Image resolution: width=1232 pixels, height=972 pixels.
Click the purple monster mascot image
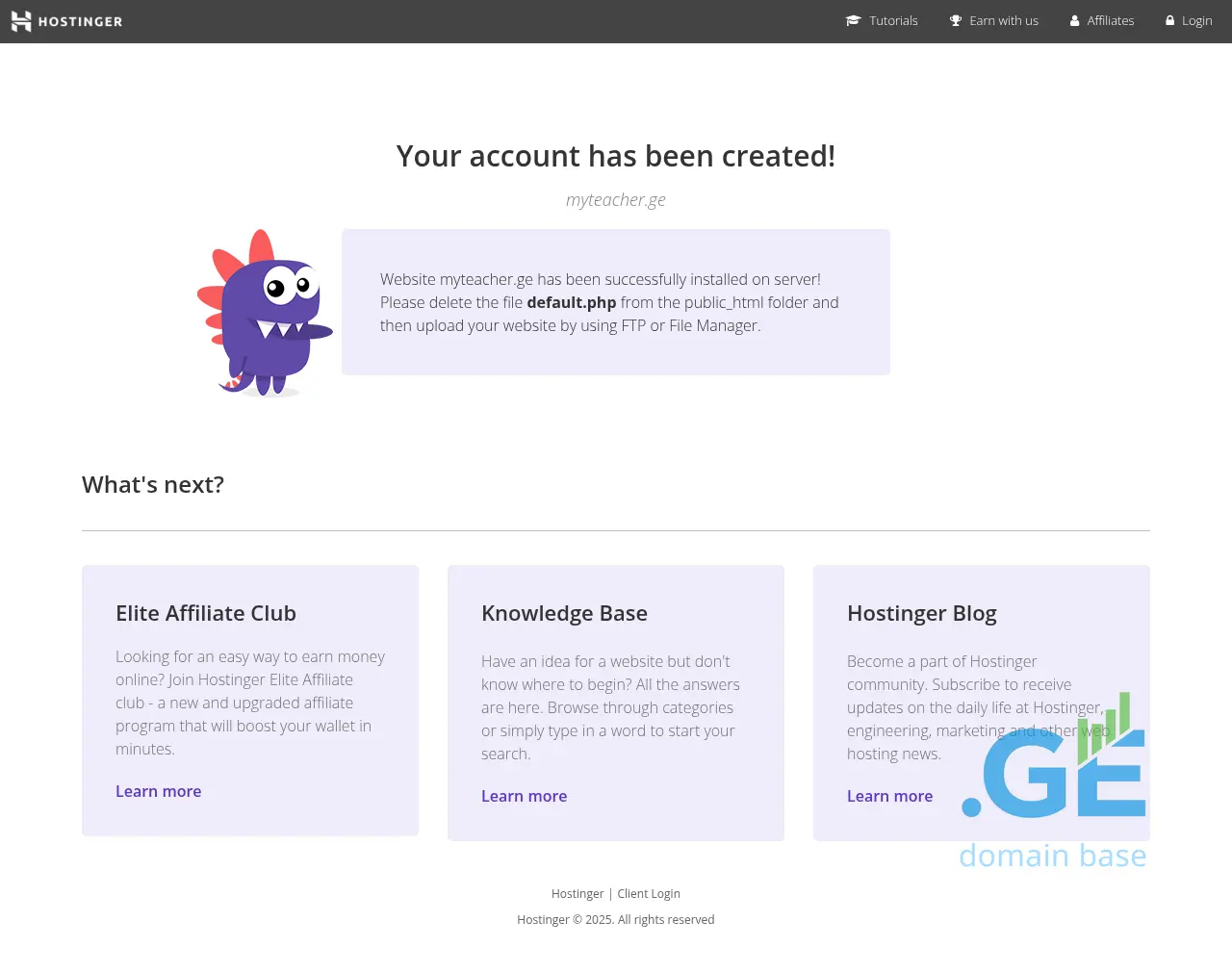(265, 313)
